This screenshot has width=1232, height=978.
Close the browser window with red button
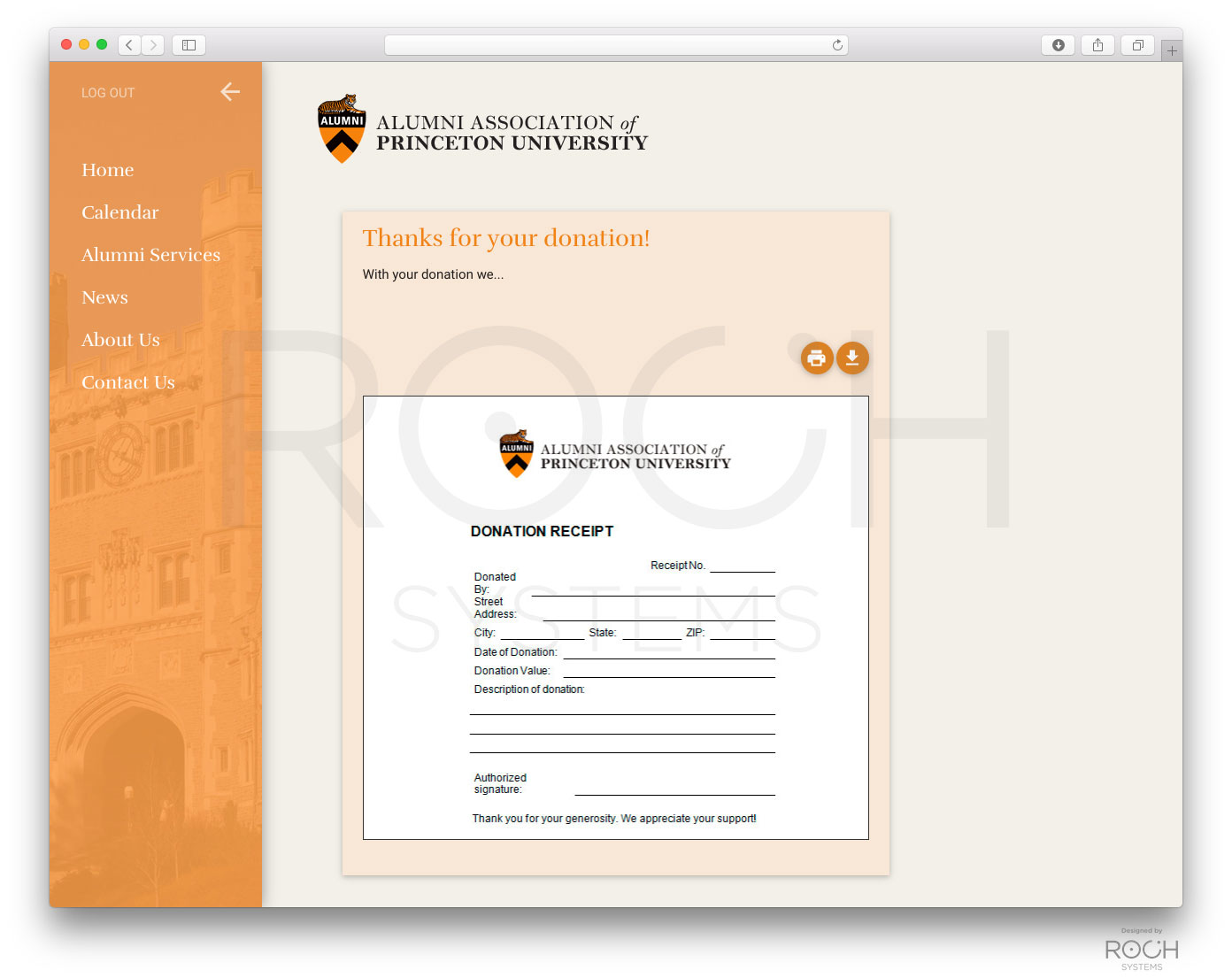(x=66, y=44)
